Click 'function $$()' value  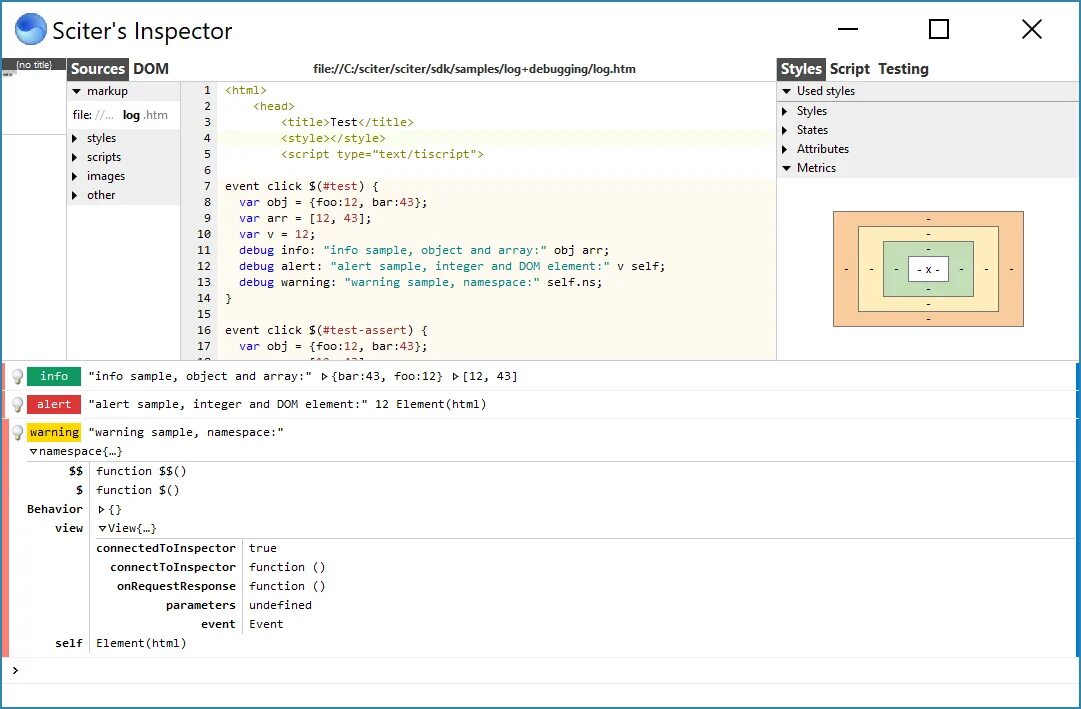click(x=141, y=472)
